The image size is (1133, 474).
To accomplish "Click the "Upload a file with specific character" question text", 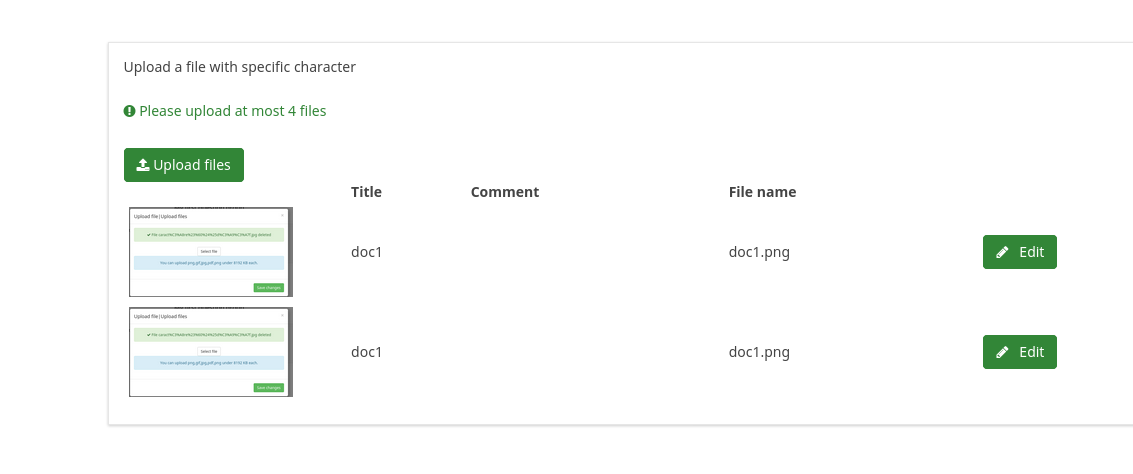I will pos(240,67).
